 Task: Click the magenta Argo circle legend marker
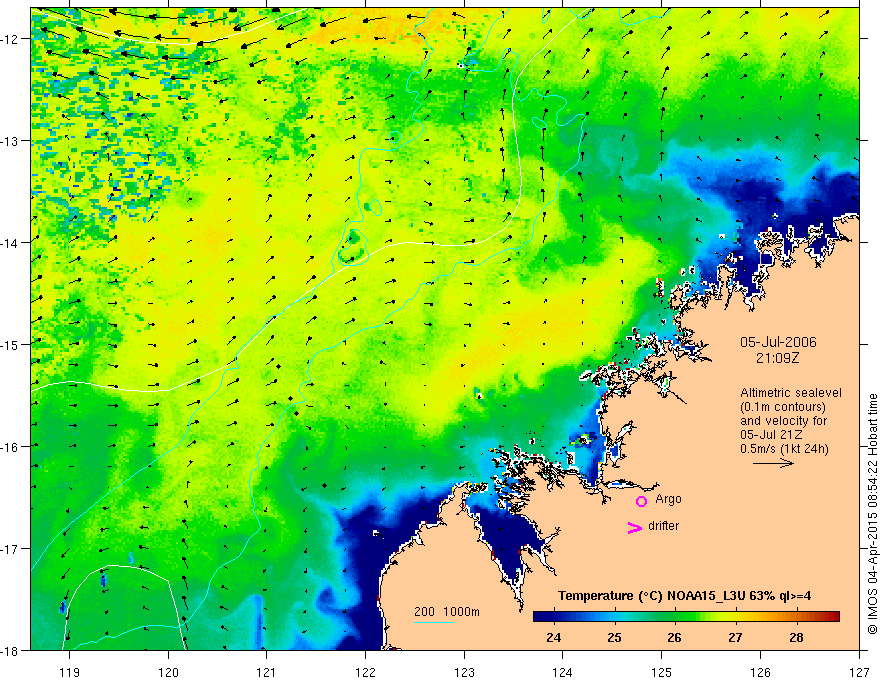click(x=641, y=501)
